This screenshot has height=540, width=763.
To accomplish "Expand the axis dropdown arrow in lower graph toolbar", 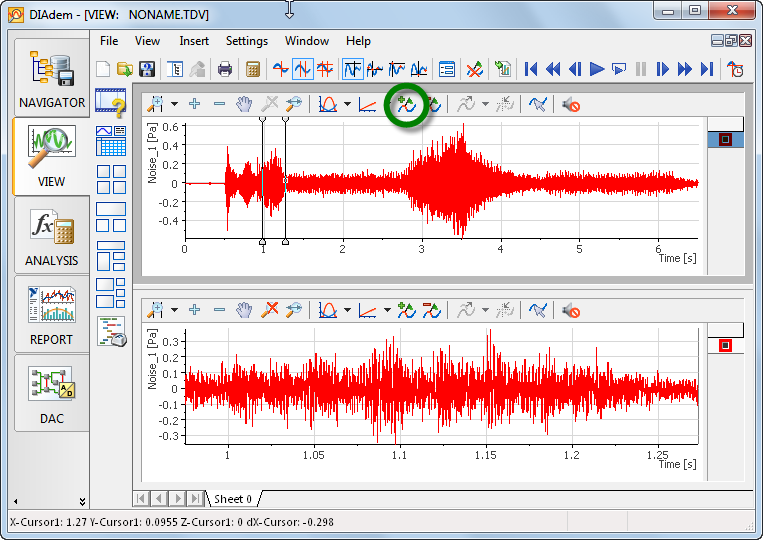I will pos(387,312).
